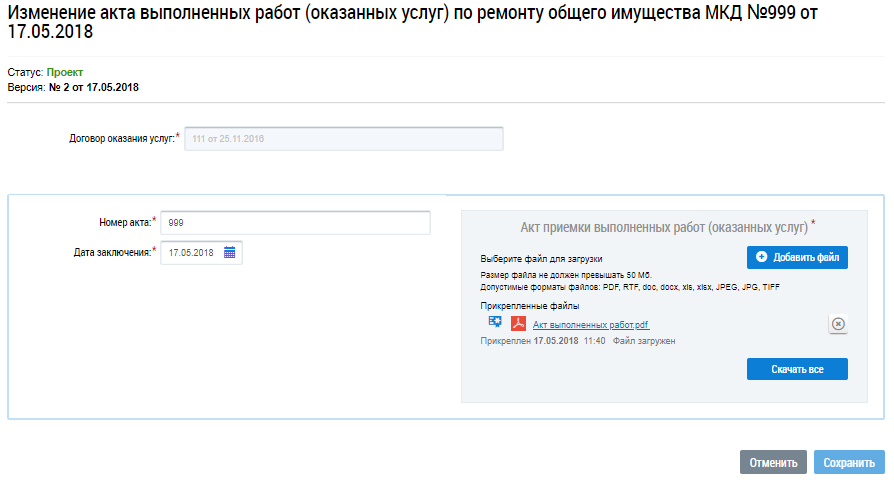
Task: Click the version text № 2 от 17.05.2018
Action: click(94, 87)
